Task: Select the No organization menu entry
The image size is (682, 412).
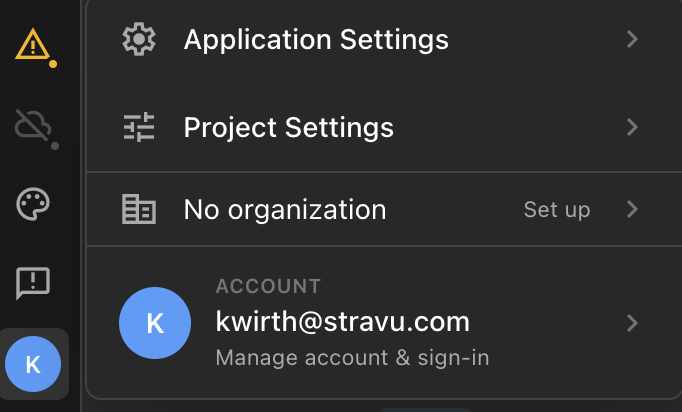Action: point(384,209)
